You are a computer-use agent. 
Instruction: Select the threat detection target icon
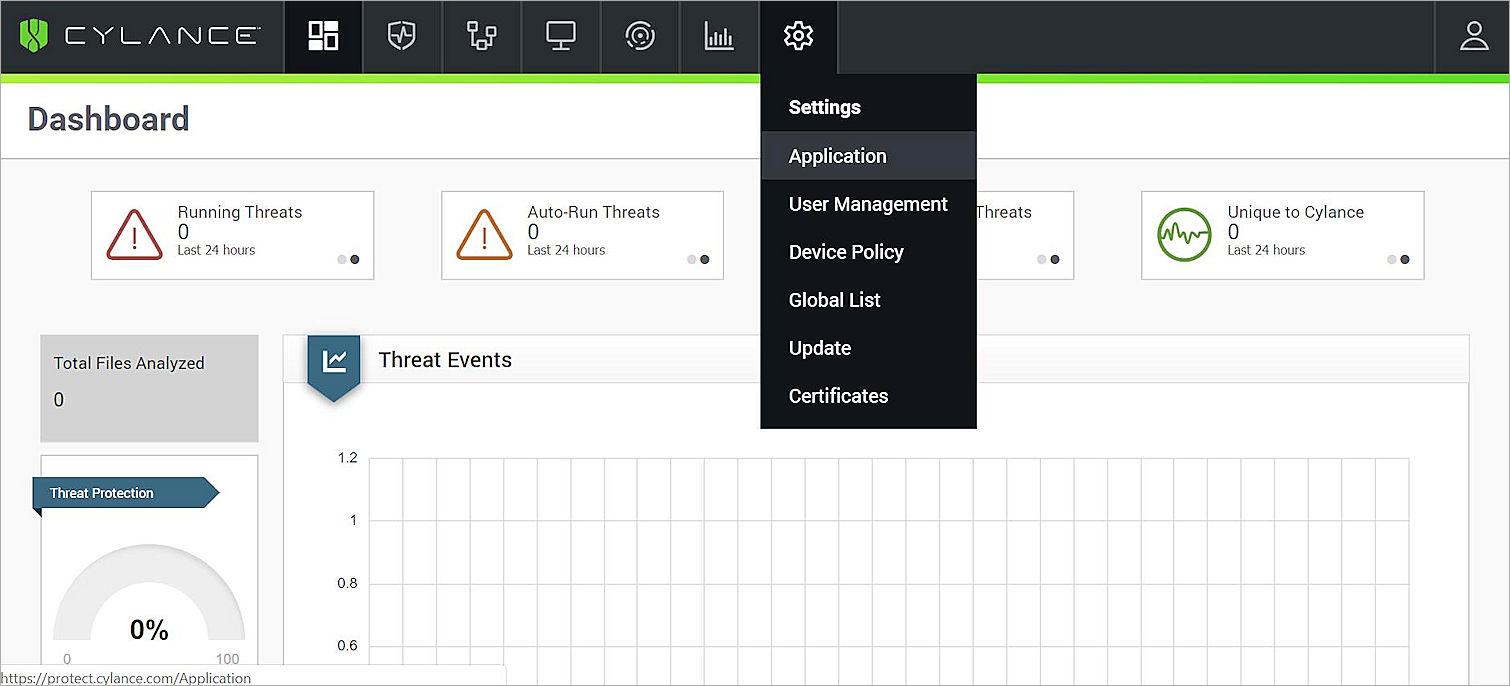pyautogui.click(x=640, y=36)
